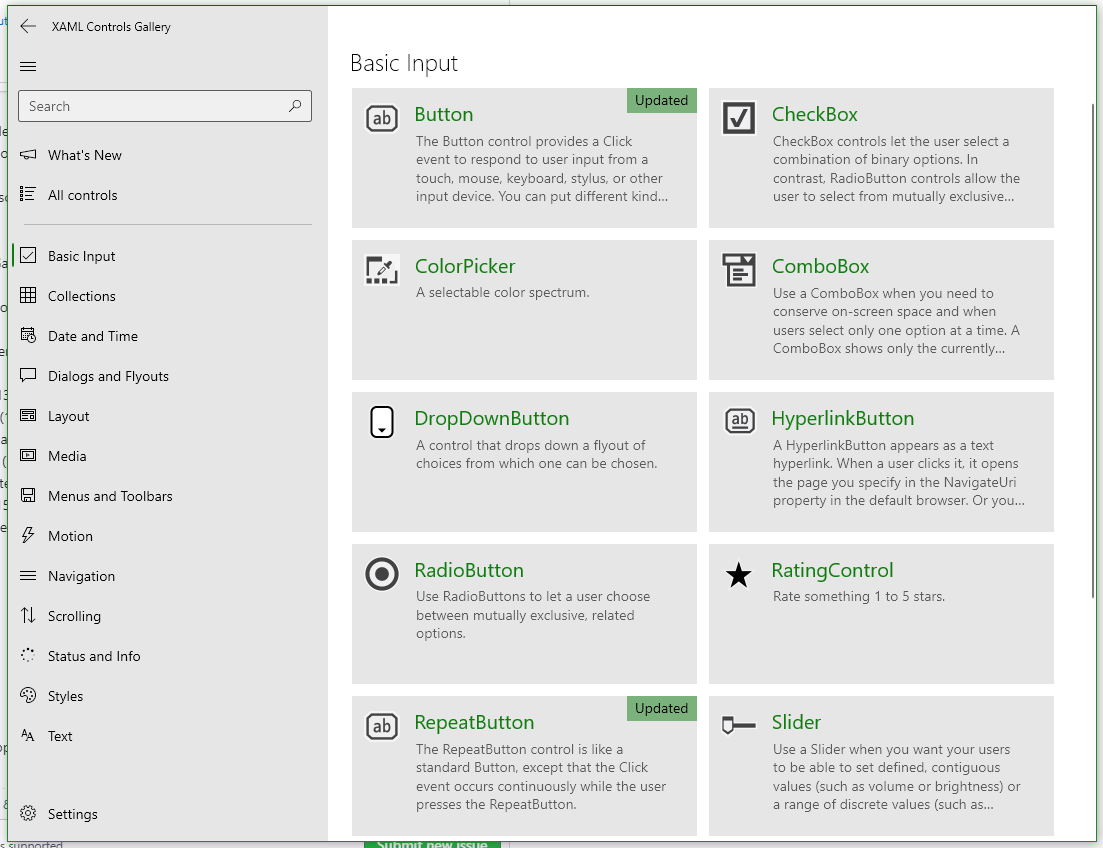The image size is (1103, 848).
Task: Select the ColorPicker eyedropper icon
Action: point(381,269)
